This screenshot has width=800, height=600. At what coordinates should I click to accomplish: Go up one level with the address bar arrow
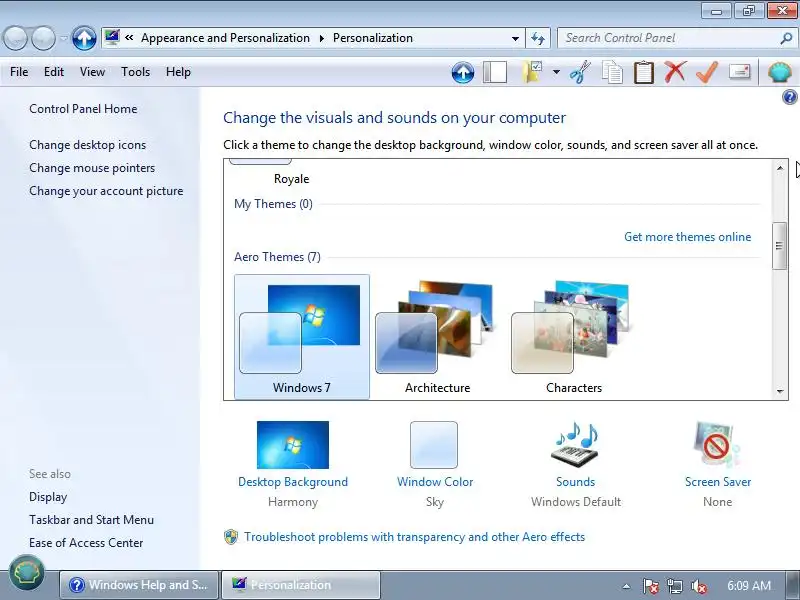[x=84, y=38]
